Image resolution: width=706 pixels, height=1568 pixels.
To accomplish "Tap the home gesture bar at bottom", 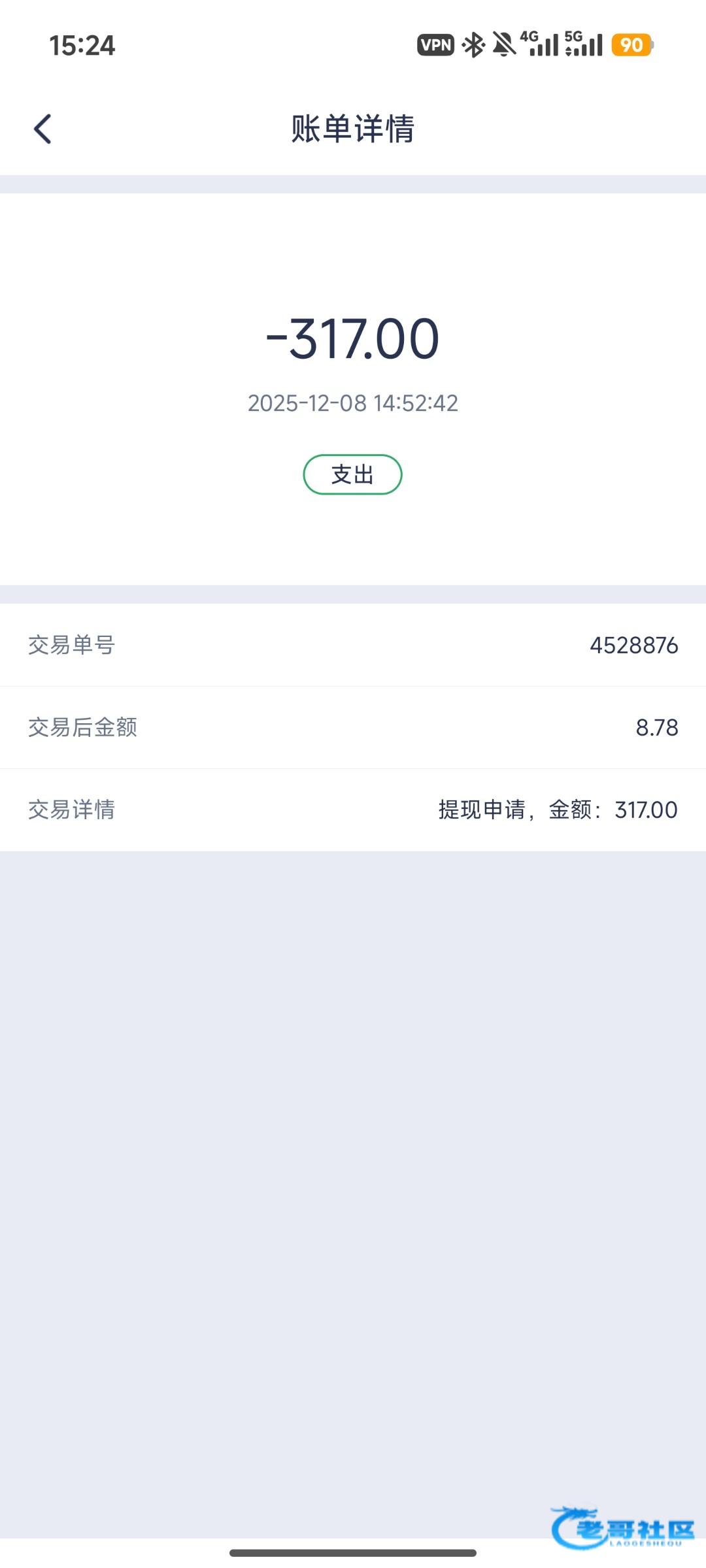I will click(352, 1552).
